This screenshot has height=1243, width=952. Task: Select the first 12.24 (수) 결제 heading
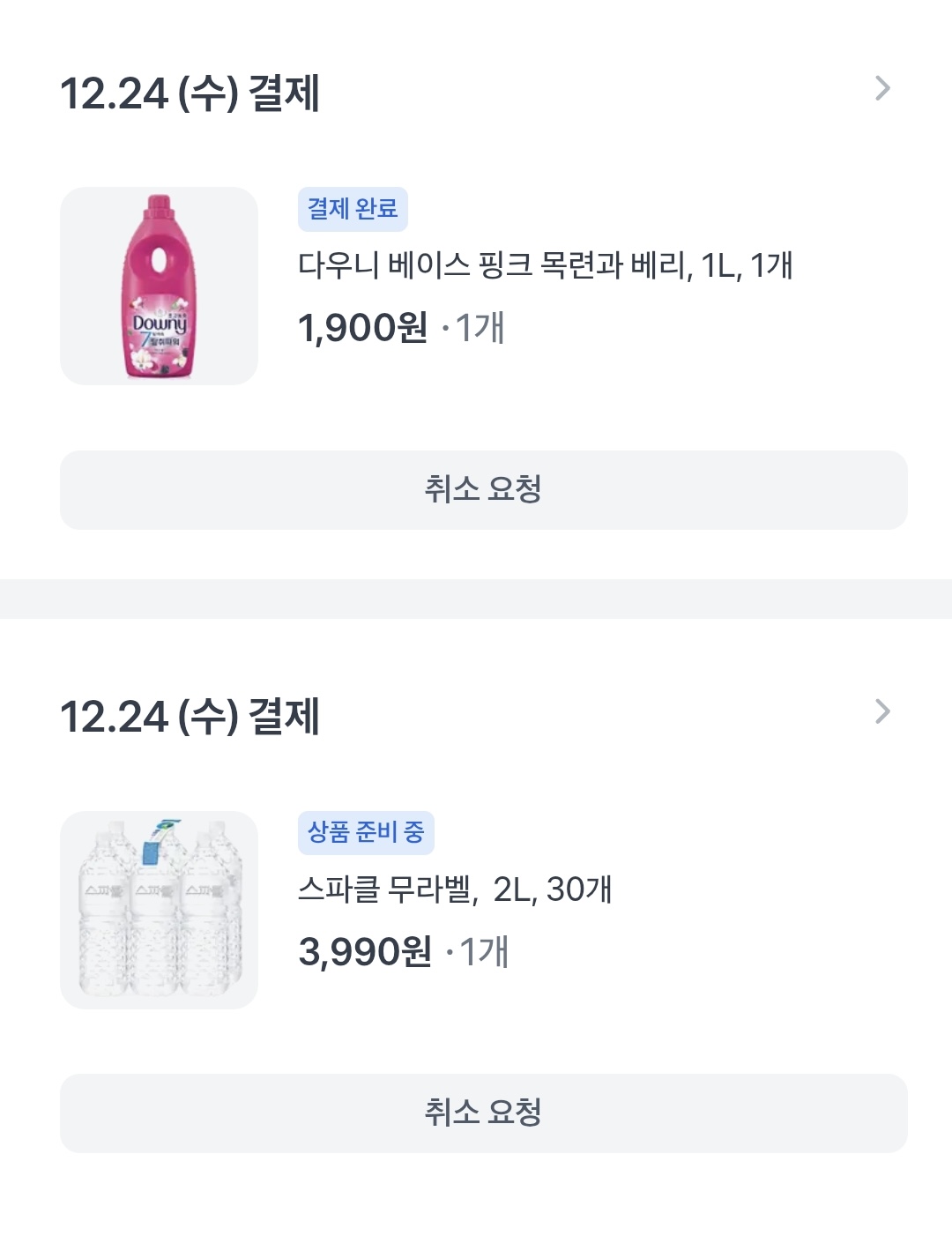(x=190, y=93)
